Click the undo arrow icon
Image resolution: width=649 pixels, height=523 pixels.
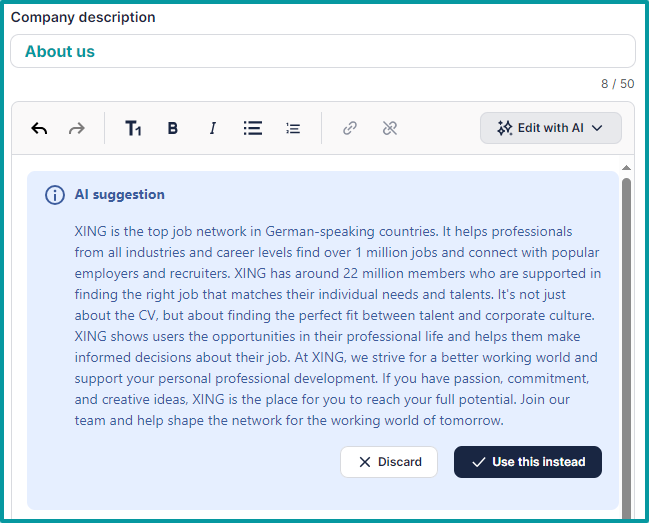[39, 128]
